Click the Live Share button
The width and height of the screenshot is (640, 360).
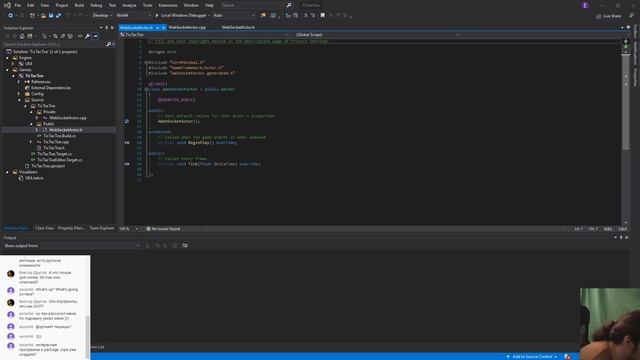pos(608,16)
